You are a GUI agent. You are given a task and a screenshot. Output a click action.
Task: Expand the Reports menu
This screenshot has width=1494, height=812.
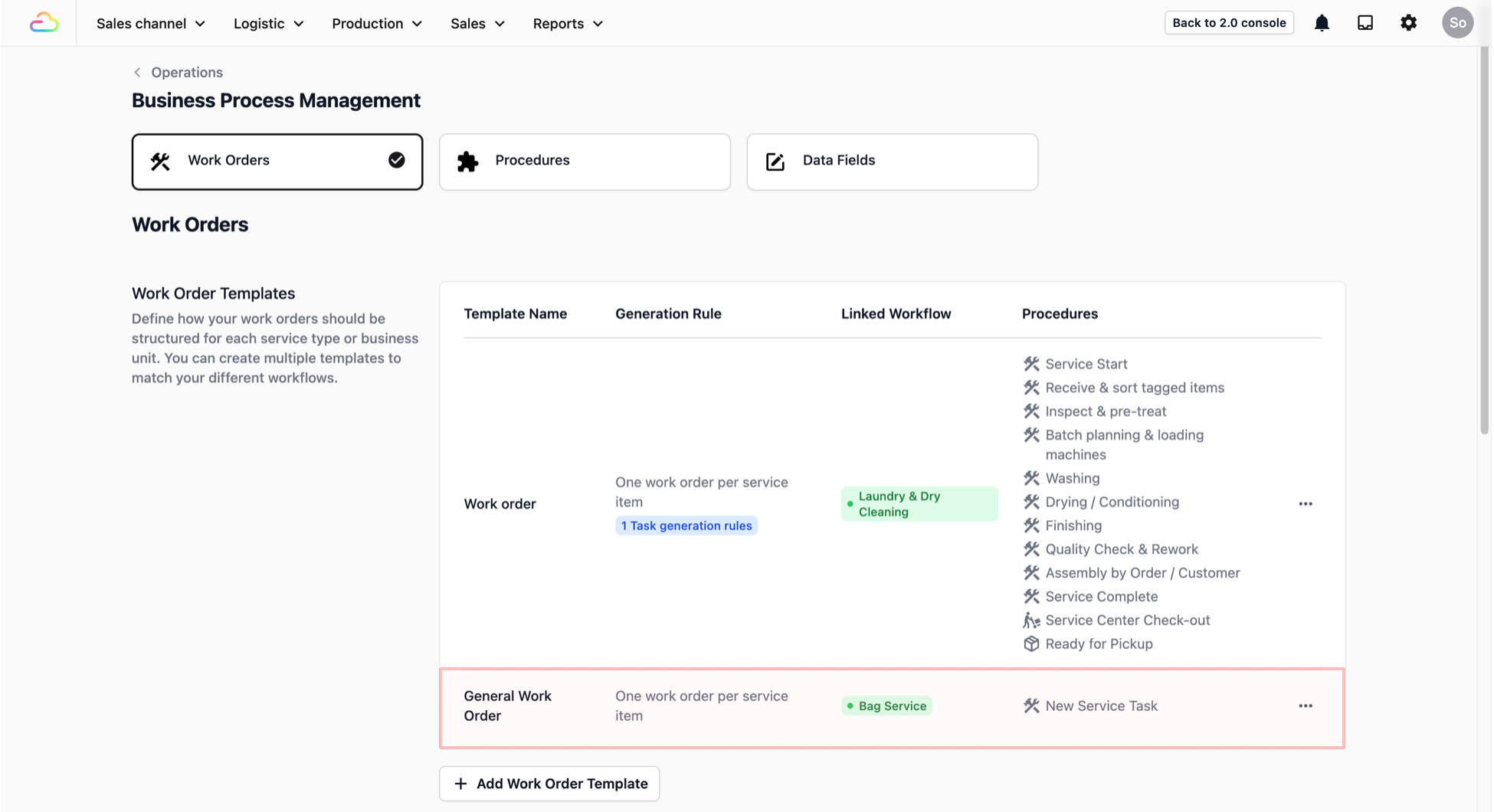568,24
